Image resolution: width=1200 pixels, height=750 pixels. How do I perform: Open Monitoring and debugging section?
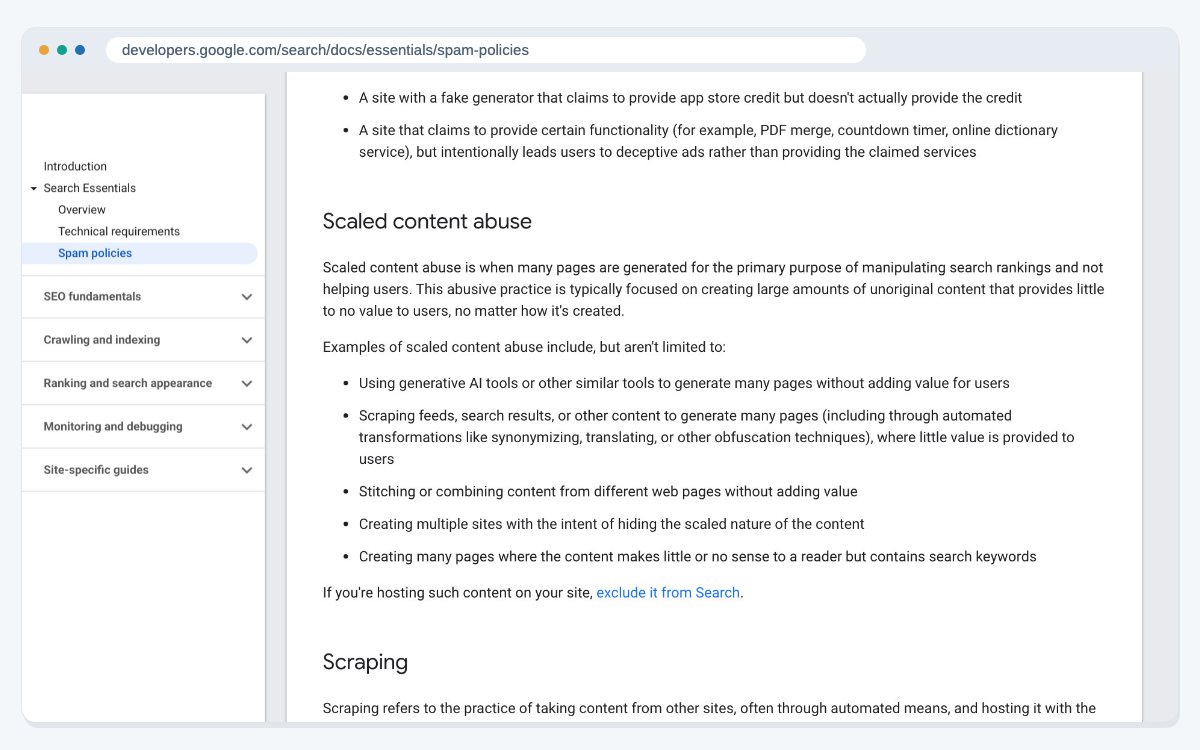pyautogui.click(x=113, y=427)
